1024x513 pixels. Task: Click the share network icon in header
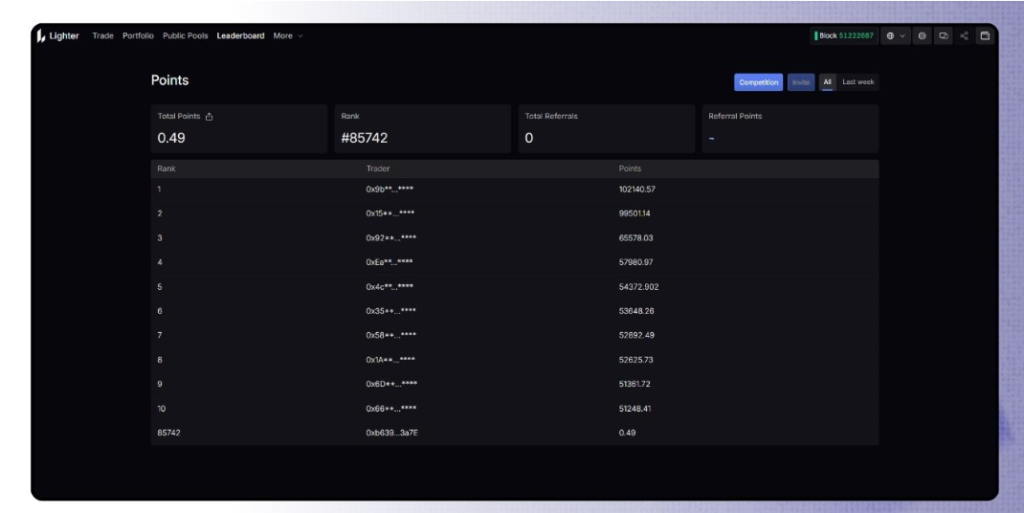pos(964,36)
